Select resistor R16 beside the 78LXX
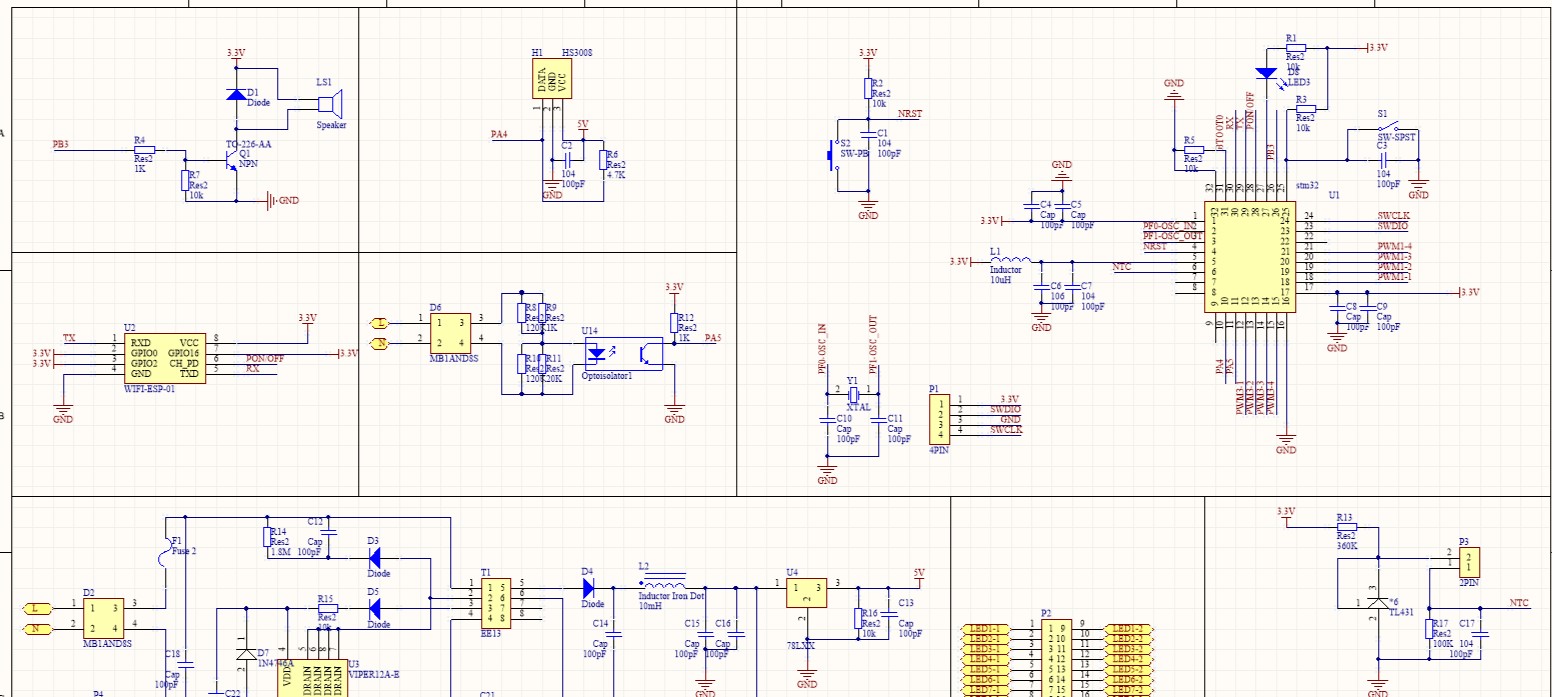This screenshot has height=697, width=1552. click(x=857, y=618)
